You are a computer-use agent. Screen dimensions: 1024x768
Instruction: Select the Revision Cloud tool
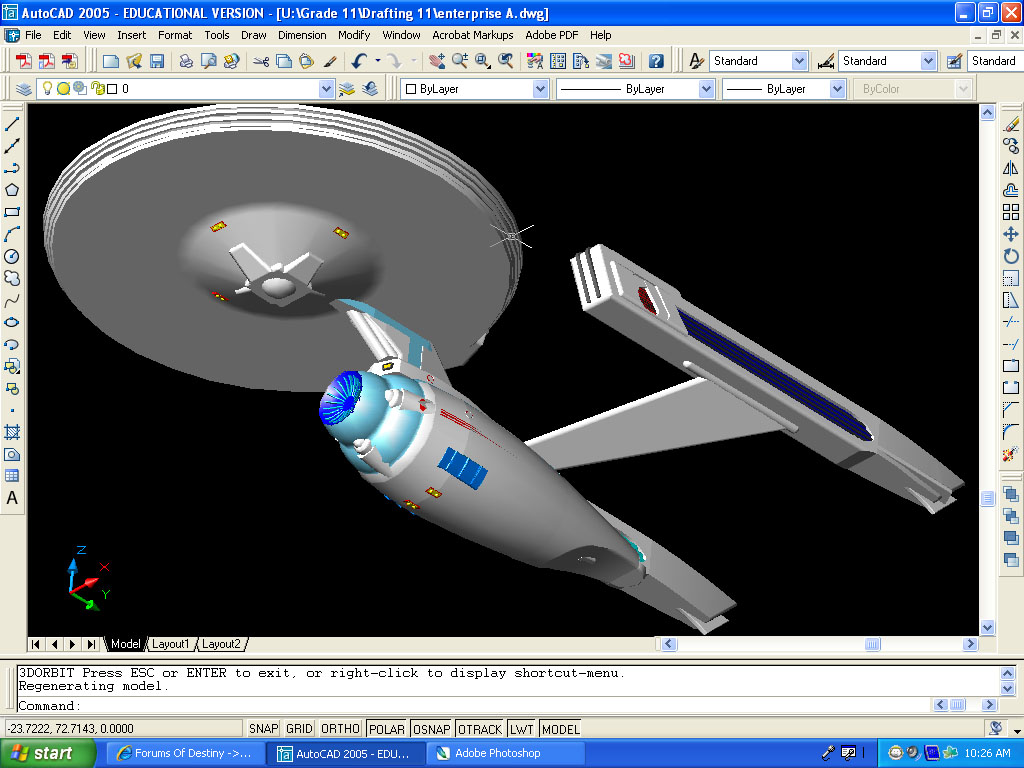coord(12,278)
